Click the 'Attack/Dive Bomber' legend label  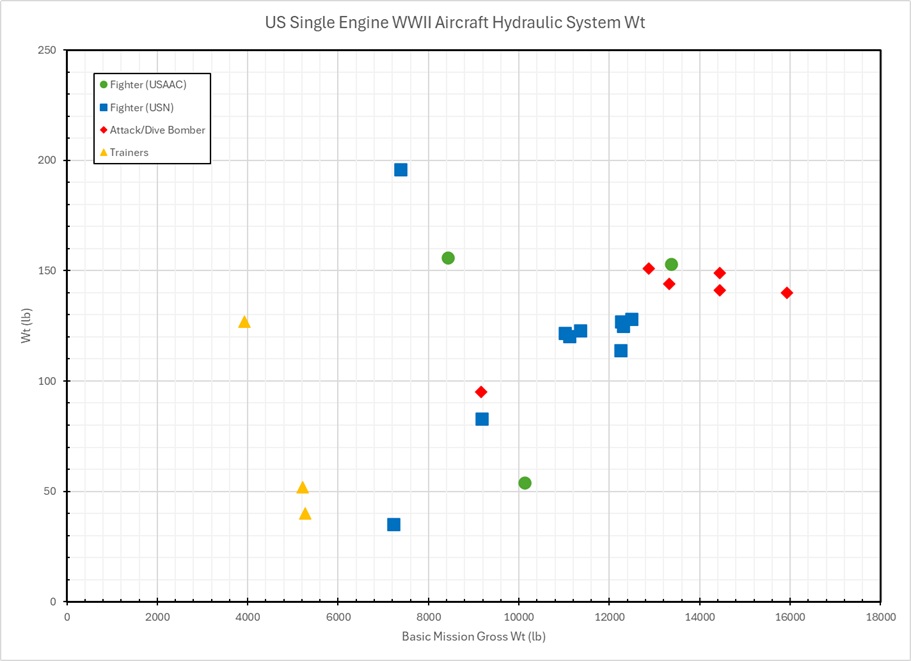158,130
